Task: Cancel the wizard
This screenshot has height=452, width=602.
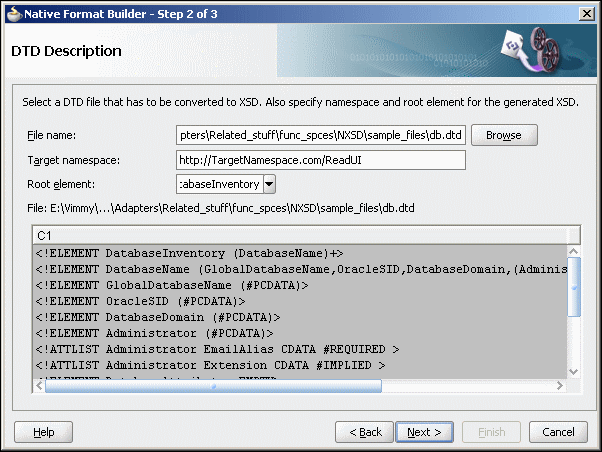Action: [558, 432]
